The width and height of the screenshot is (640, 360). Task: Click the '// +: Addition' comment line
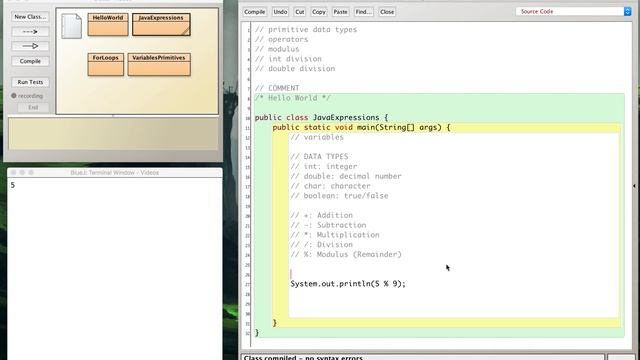coord(321,216)
